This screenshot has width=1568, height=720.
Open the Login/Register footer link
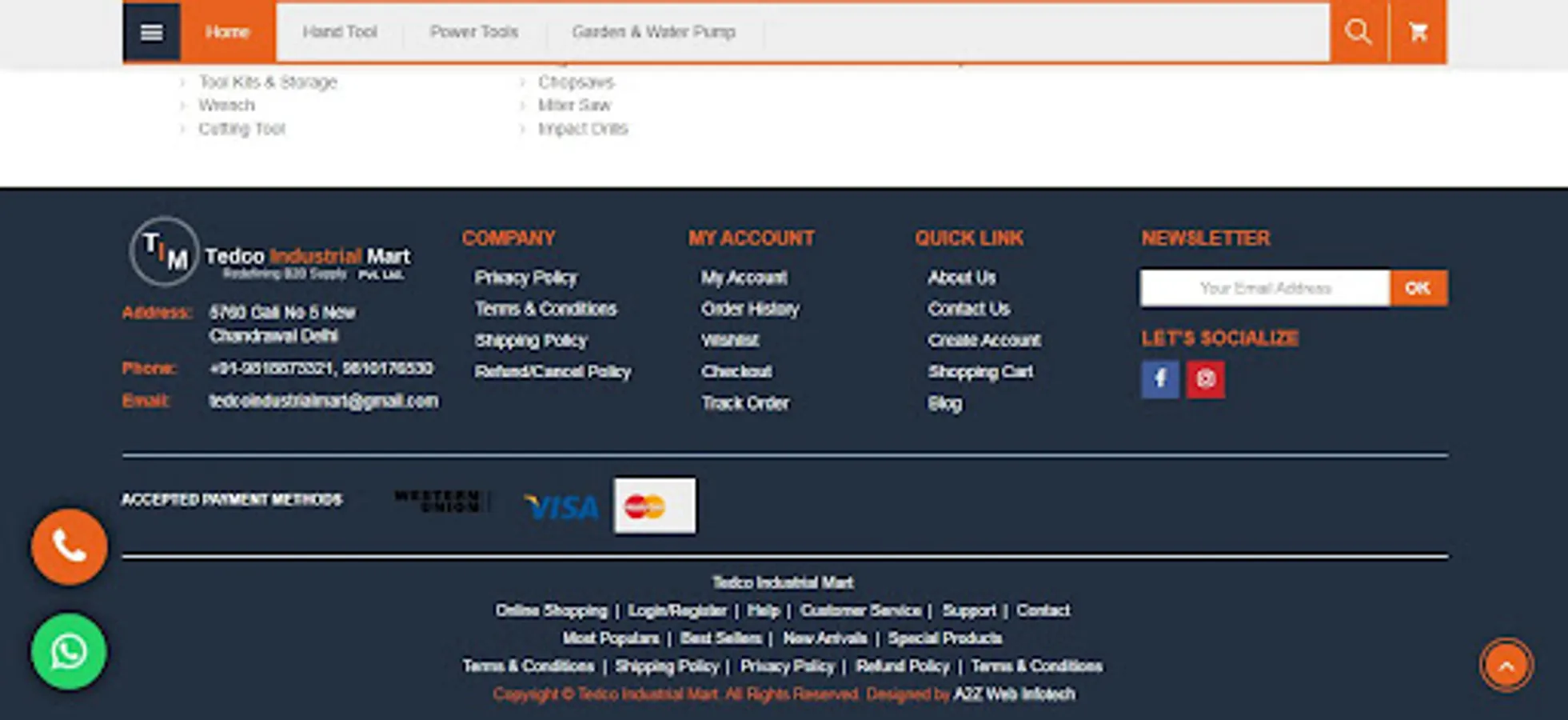tap(677, 610)
